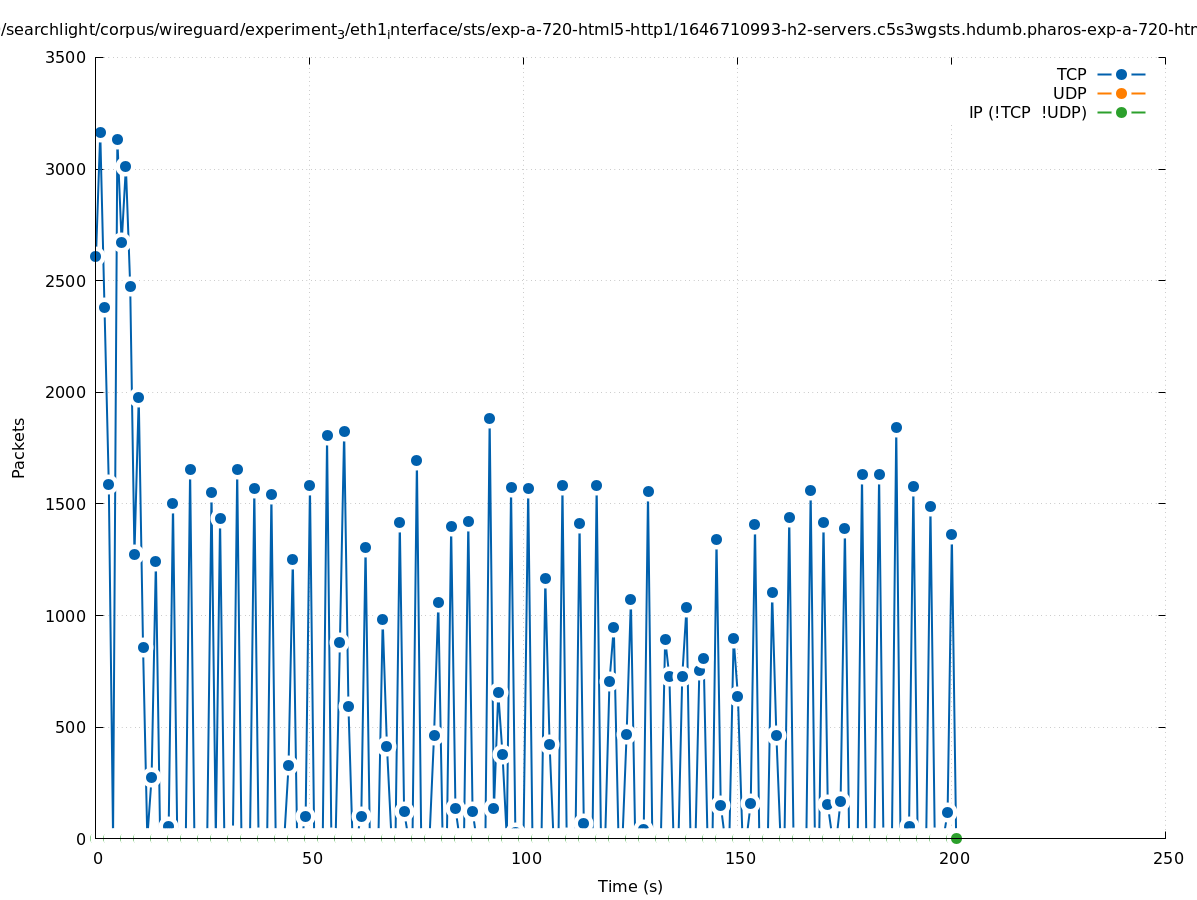
Task: Click the last TCP peak near 1360 packets
Action: tap(951, 534)
